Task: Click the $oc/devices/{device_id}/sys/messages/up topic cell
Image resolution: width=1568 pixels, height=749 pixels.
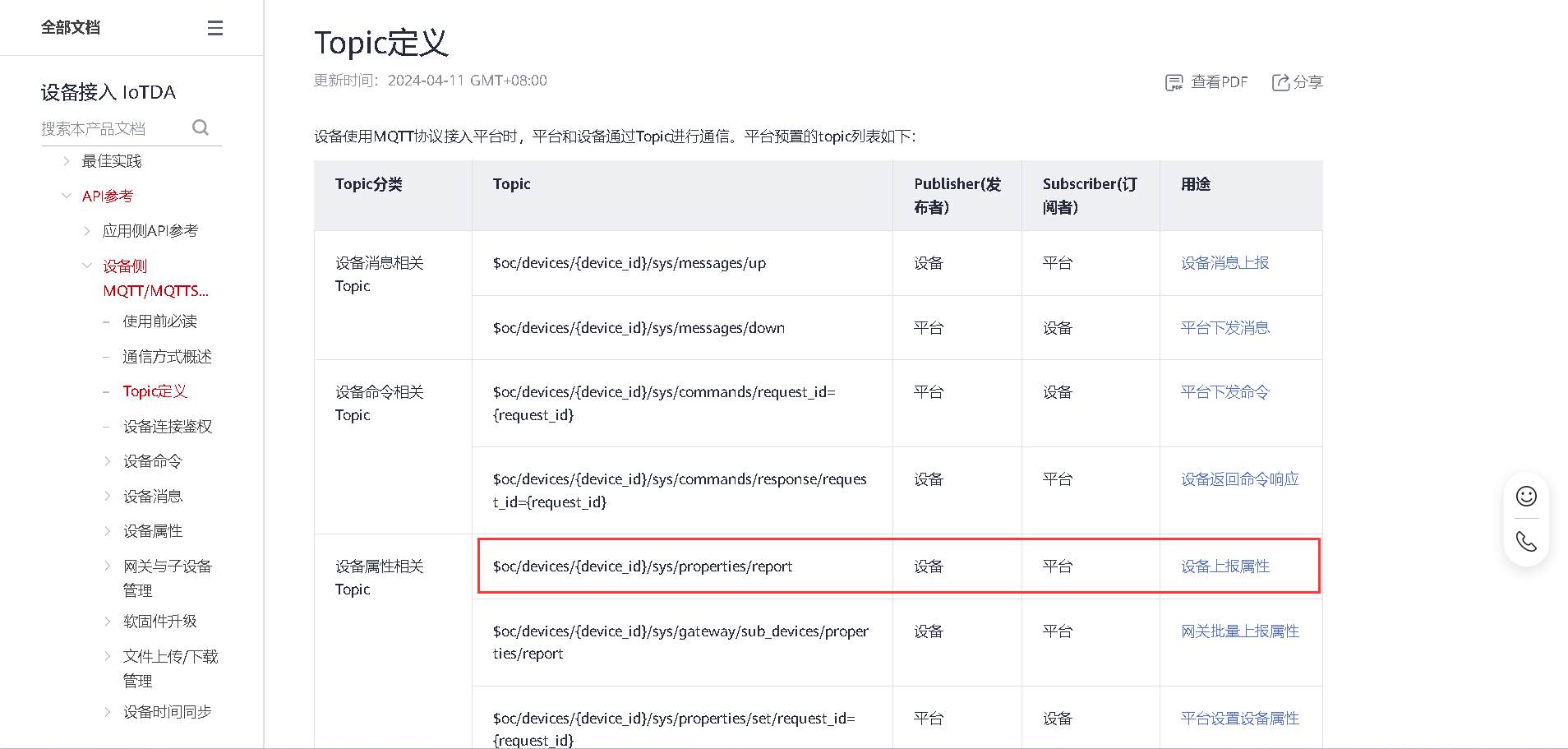Action: [682, 263]
